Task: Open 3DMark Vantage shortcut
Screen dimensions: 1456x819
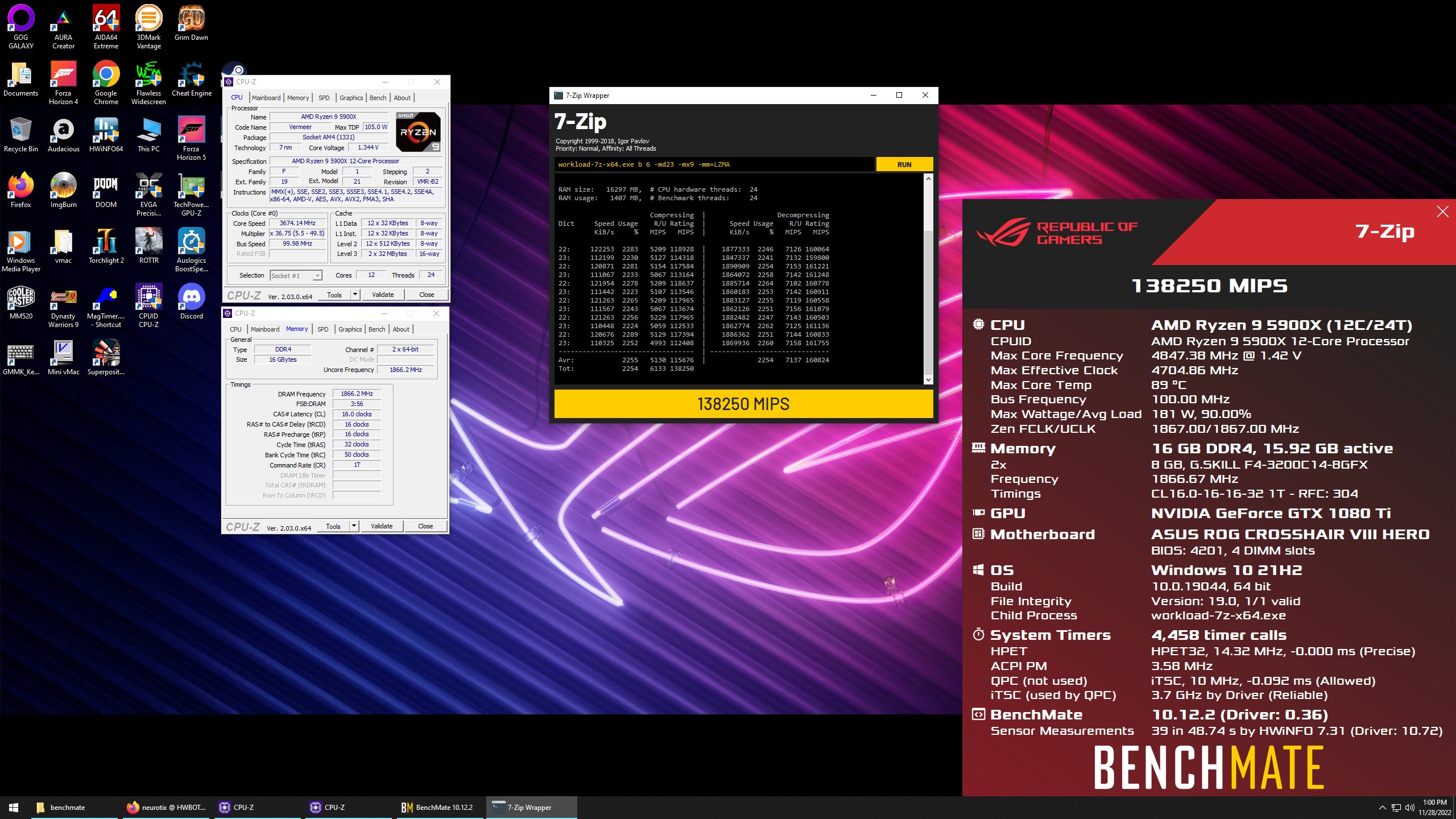Action: 148,27
